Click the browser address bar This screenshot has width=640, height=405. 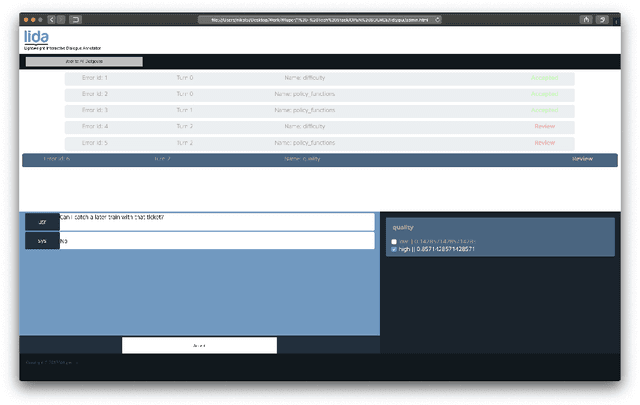click(320, 19)
